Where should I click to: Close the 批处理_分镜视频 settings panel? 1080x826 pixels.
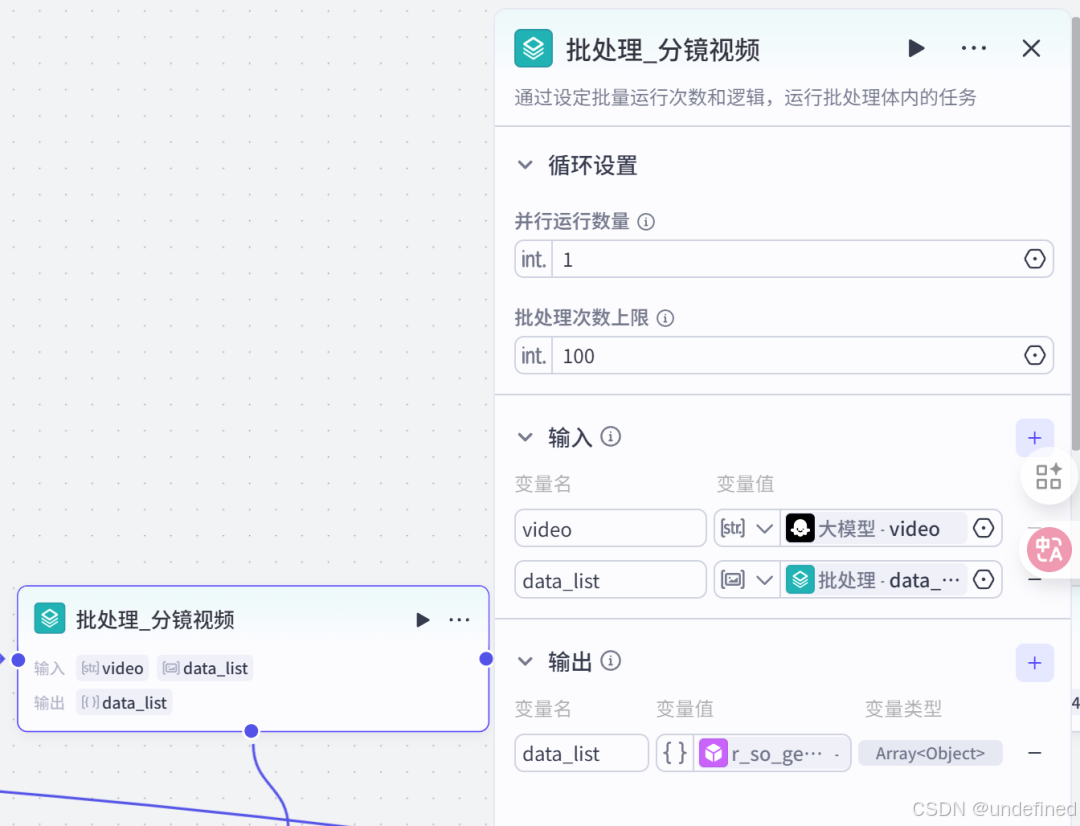1031,48
